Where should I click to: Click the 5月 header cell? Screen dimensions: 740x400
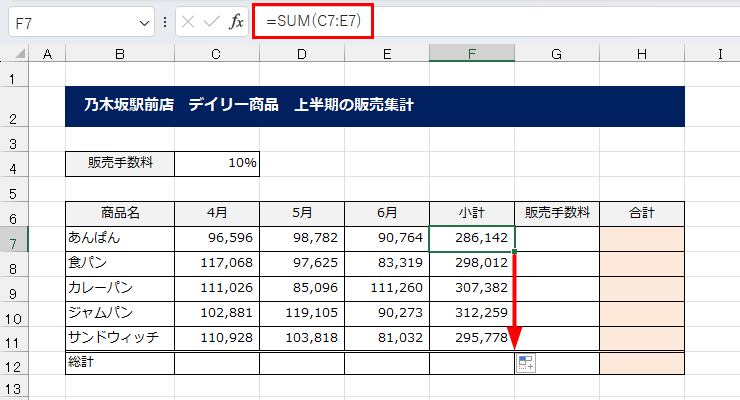[x=302, y=214]
